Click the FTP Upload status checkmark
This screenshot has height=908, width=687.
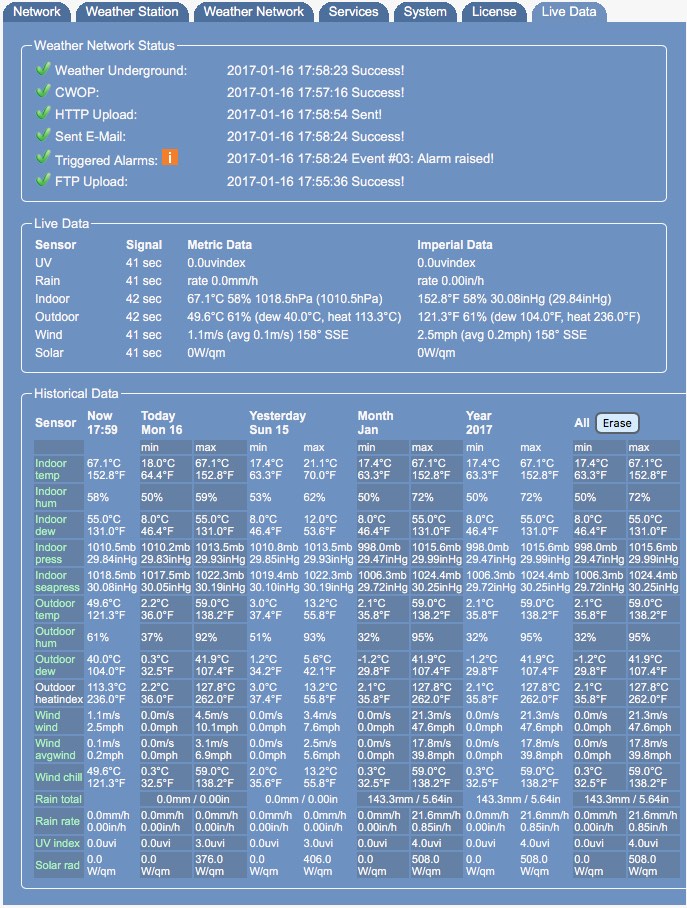(x=43, y=181)
